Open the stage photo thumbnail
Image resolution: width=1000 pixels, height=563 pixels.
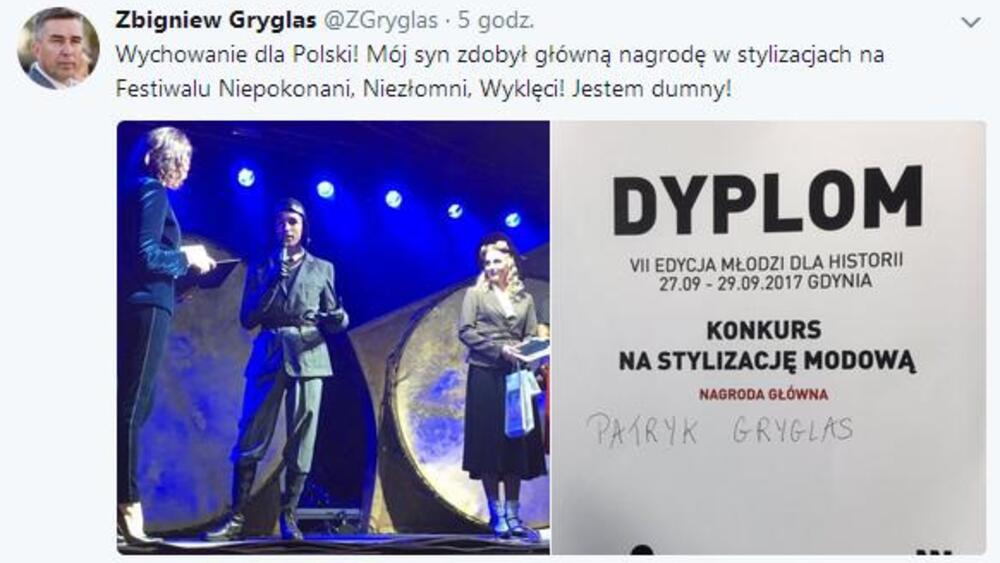[333, 337]
